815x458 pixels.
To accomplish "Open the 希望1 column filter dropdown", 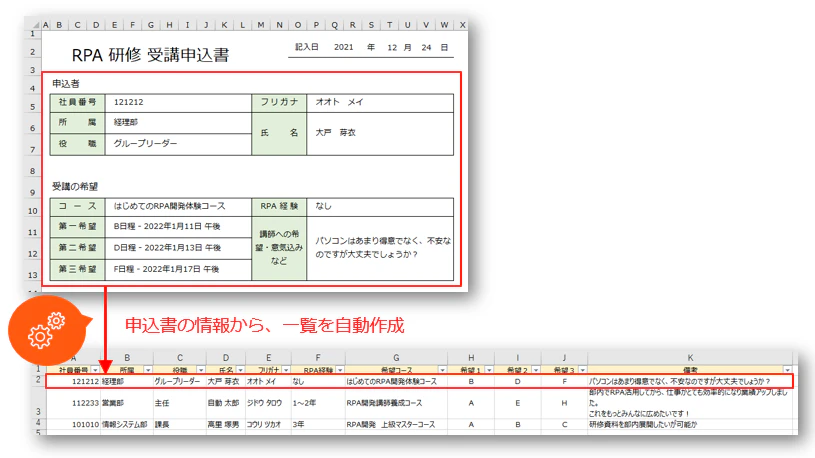I will 489,370.
